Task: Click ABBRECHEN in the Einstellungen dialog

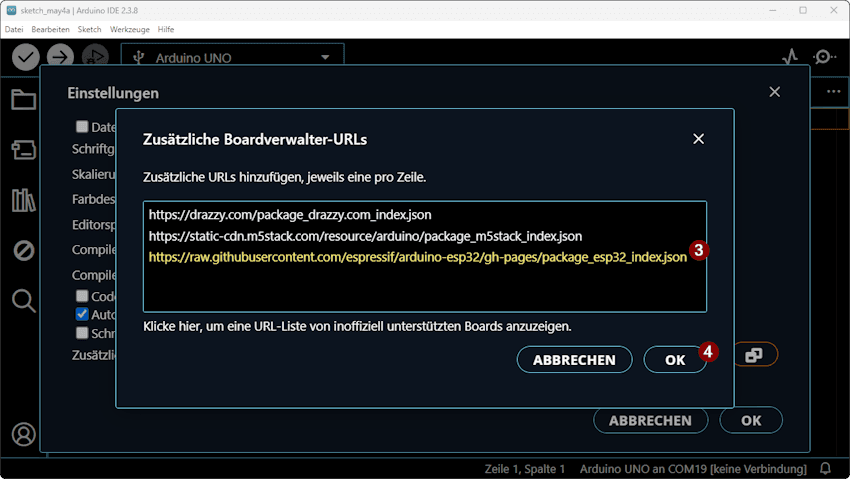Action: (651, 420)
